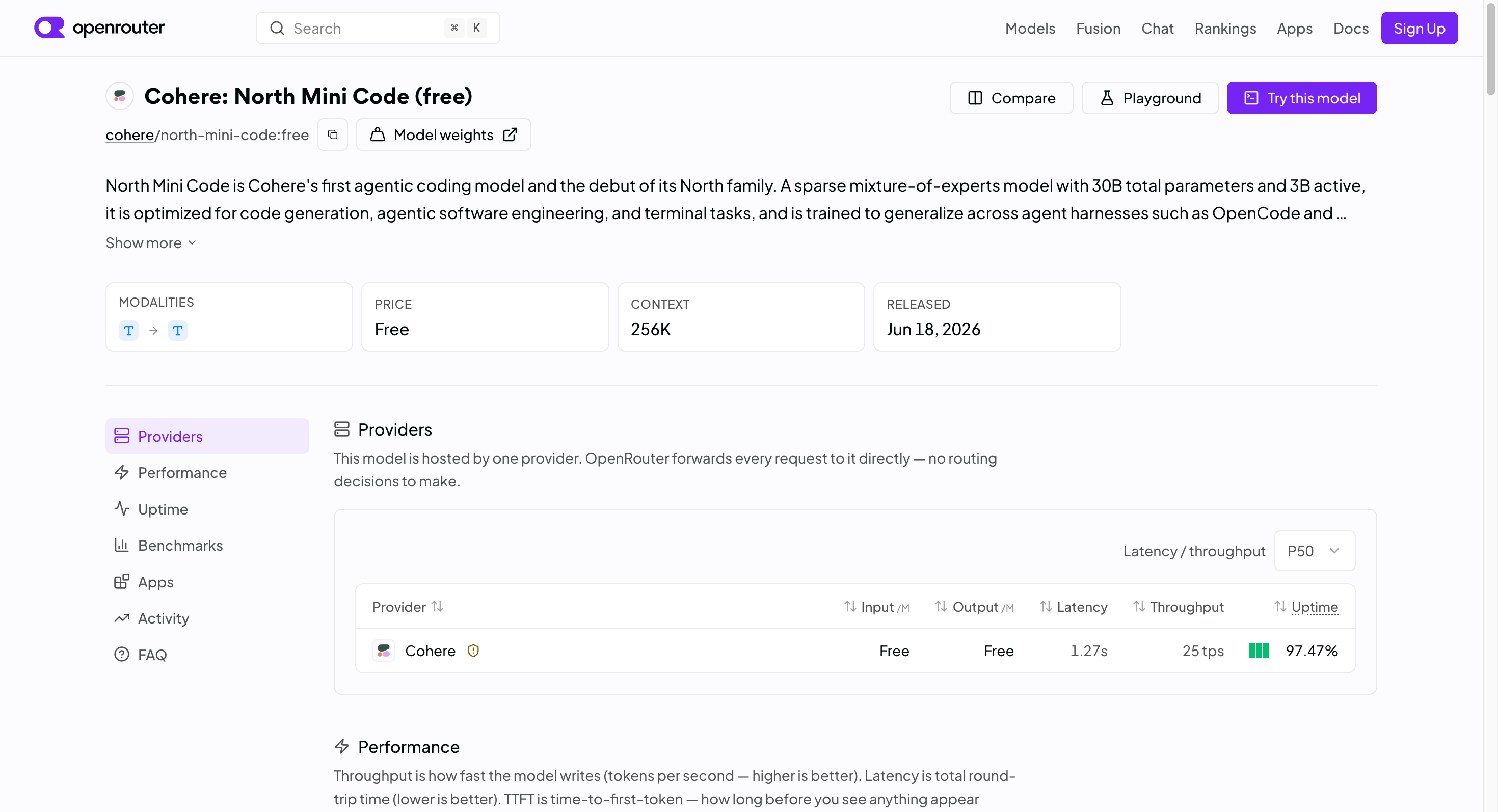Click the north-mini-code:free slug text
Screen dimensions: 1498x812
pos(235,135)
